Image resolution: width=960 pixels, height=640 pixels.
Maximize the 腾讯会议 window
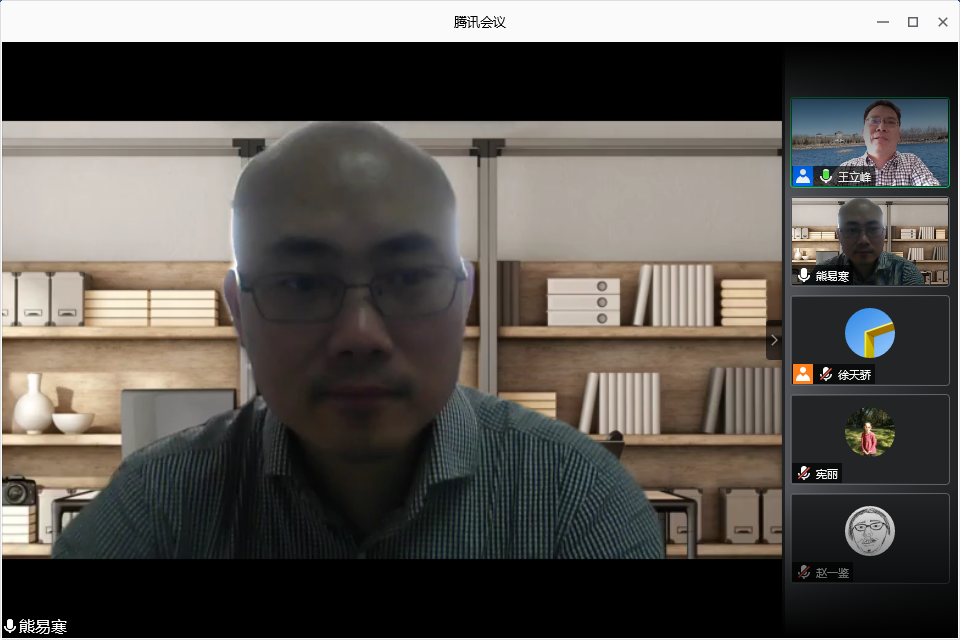click(912, 21)
